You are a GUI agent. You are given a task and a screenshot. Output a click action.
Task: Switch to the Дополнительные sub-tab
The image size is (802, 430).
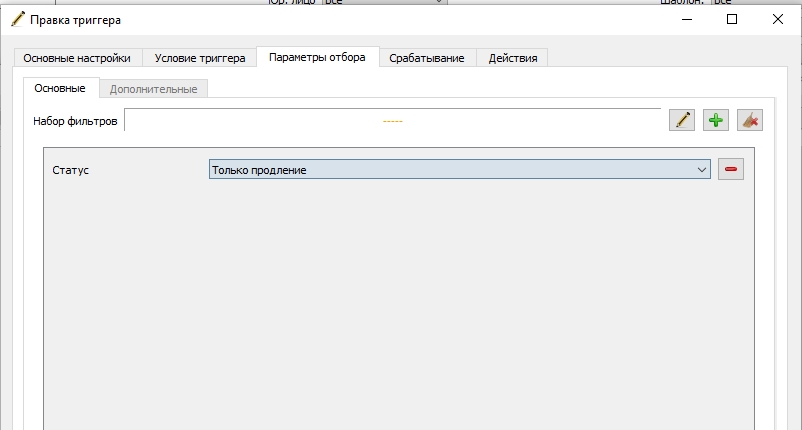coord(153,89)
